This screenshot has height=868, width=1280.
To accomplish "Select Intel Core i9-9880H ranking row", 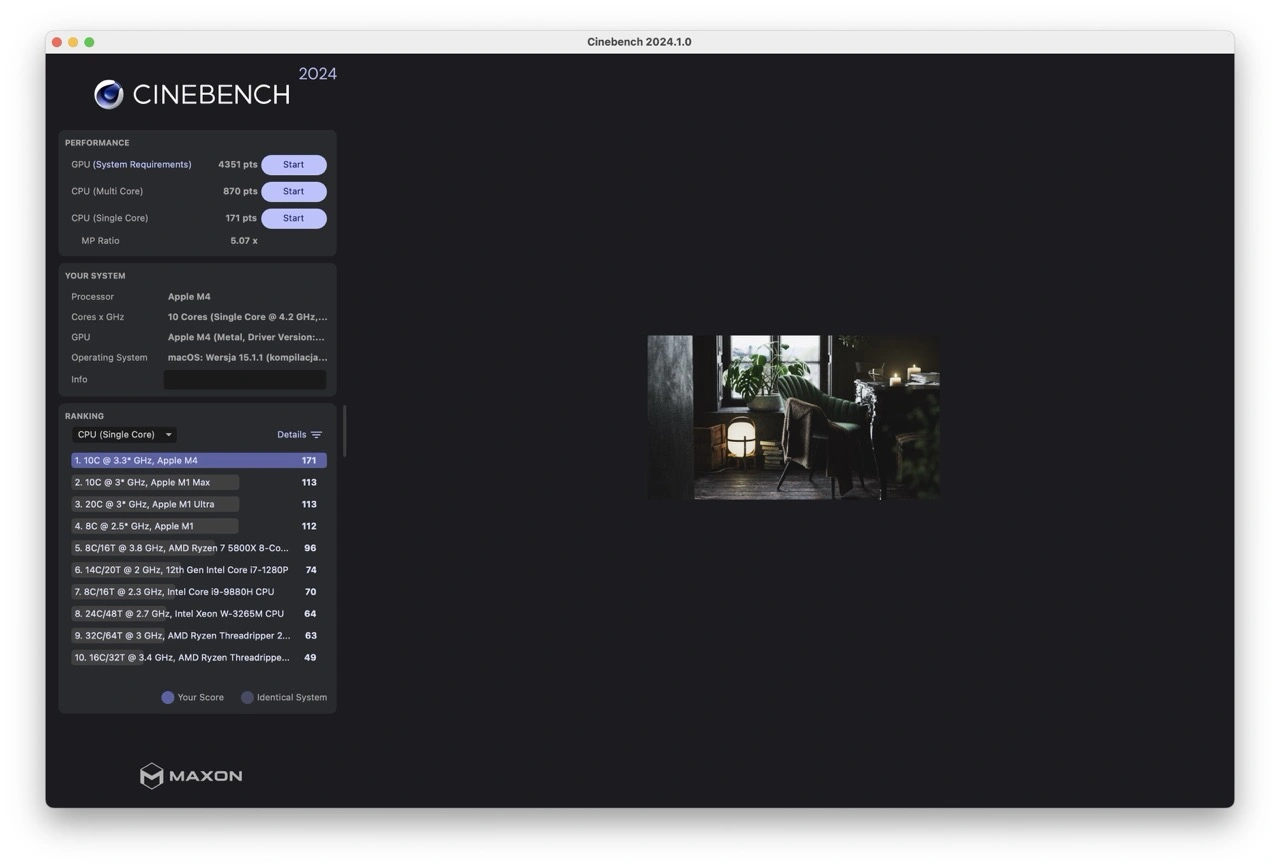I will (x=199, y=592).
